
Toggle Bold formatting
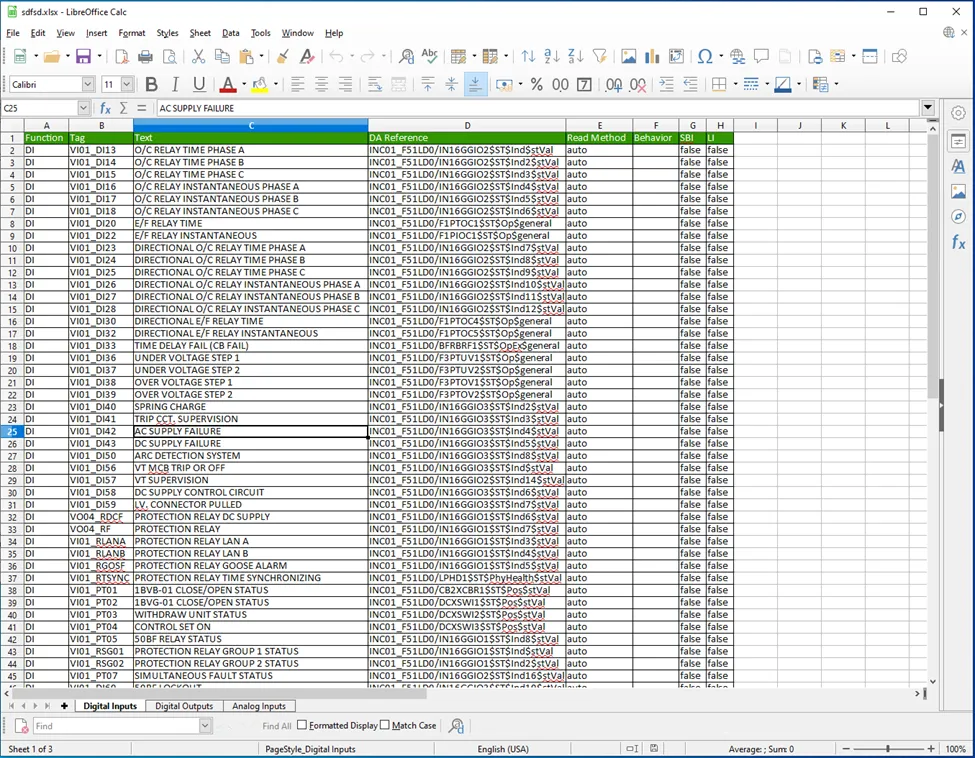pyautogui.click(x=151, y=85)
